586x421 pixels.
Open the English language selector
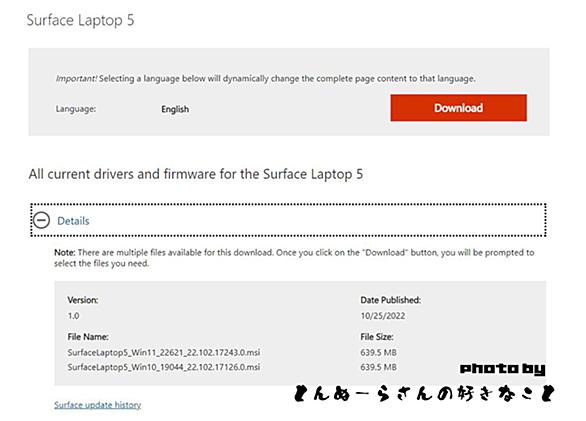click(175, 109)
